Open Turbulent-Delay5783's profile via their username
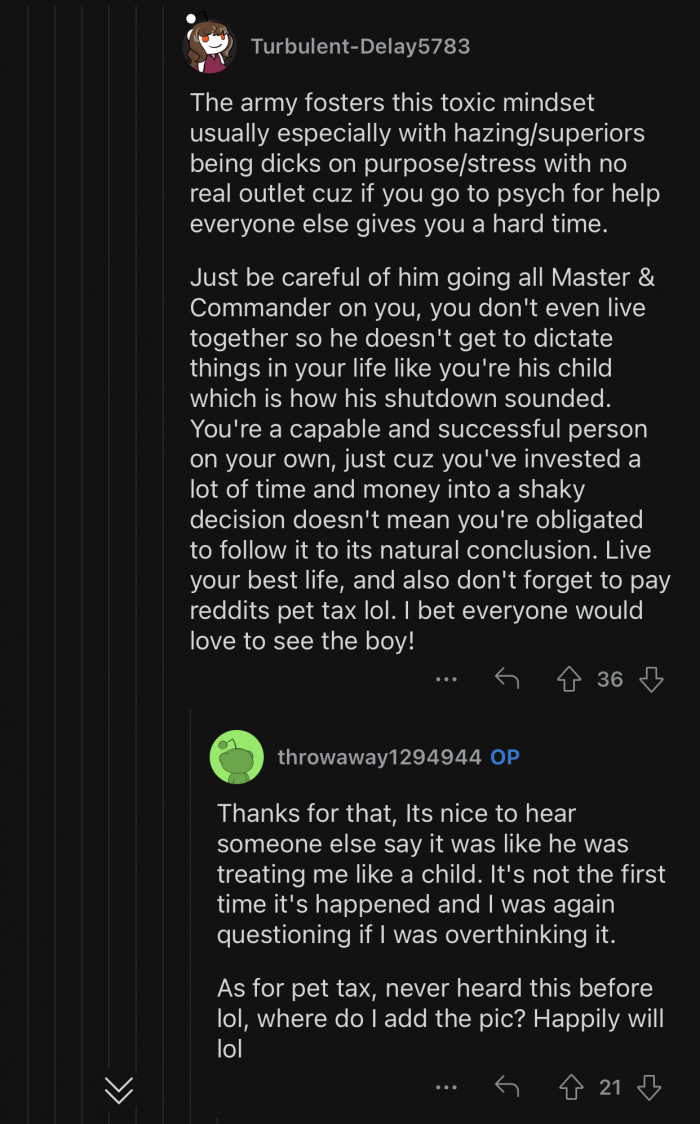 362,45
